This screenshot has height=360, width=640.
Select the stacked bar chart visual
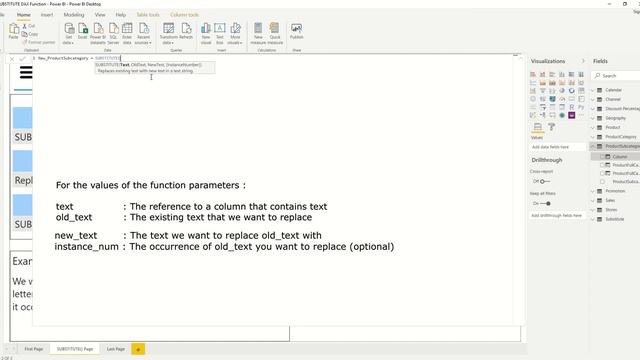click(533, 74)
